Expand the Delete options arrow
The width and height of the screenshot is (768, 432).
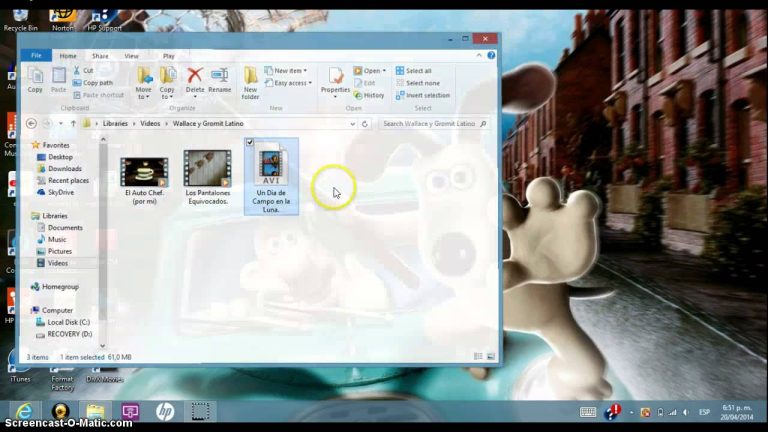tap(195, 97)
